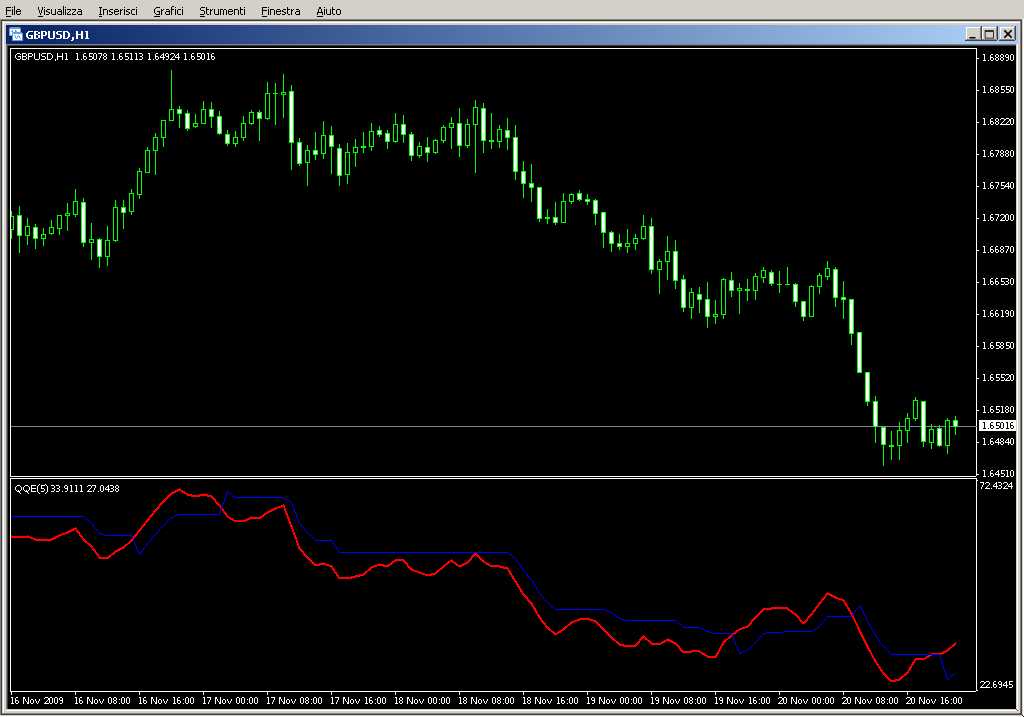Click the 22.6945 indicator scale value
This screenshot has width=1024, height=717.
point(998,685)
